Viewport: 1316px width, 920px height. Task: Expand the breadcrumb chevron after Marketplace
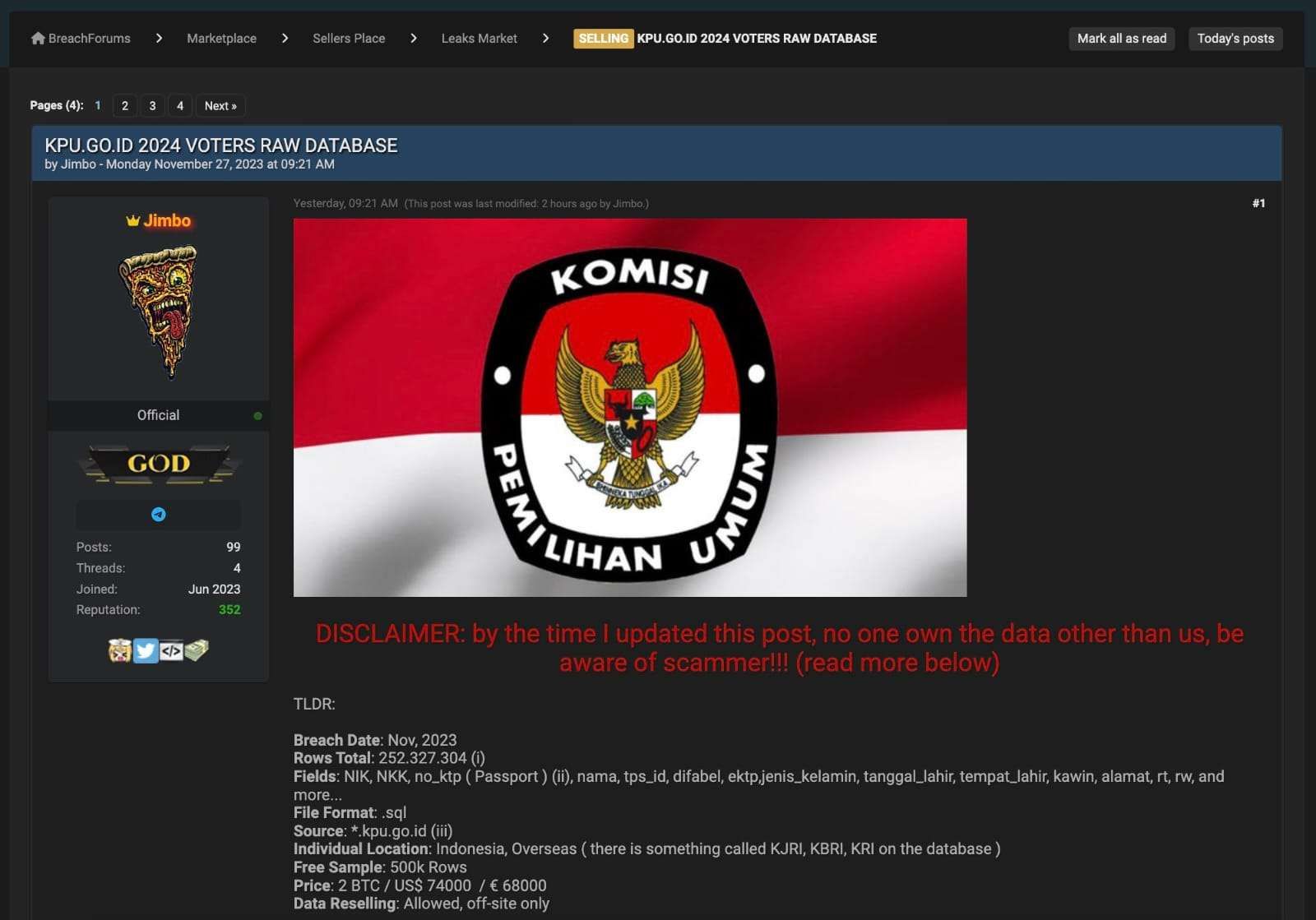285,38
